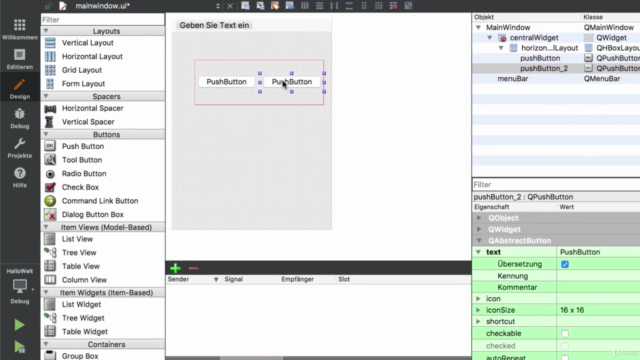Collapse the Layouts category in widget box
640x360 pixels.
[x=46, y=31]
